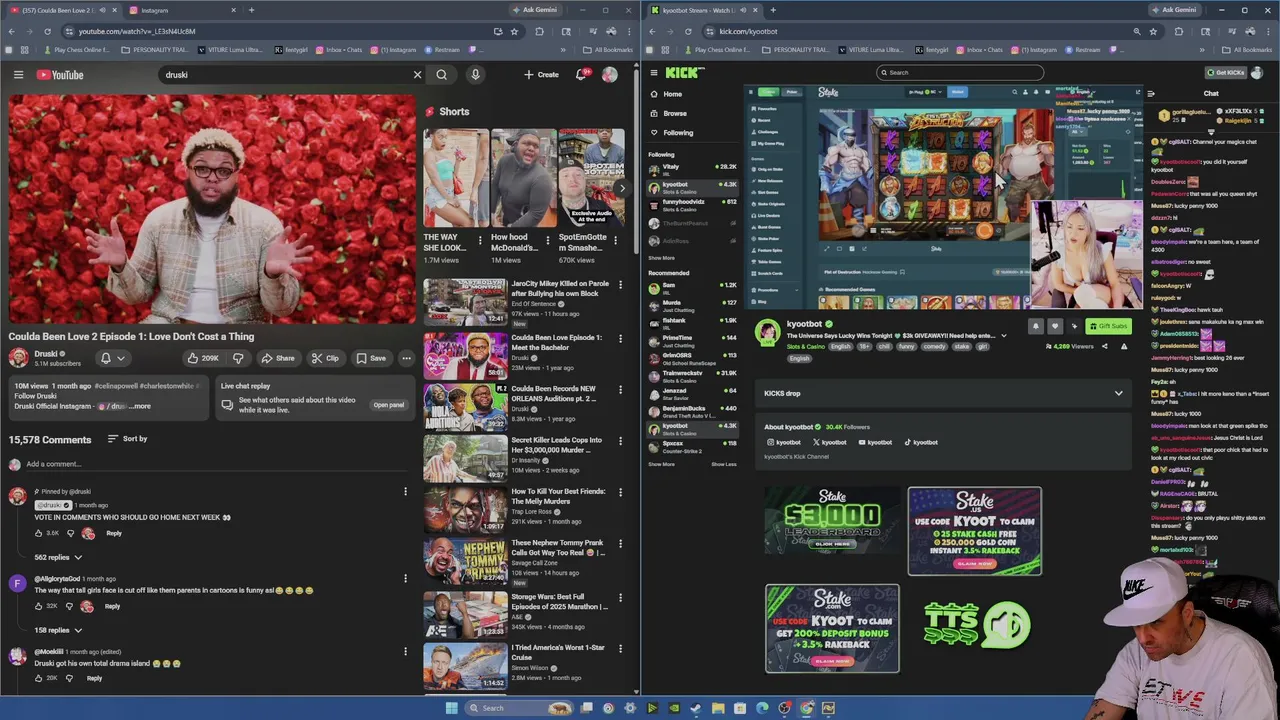Open the YouTube hamburger guide menu
Viewport: 1280px width, 720px height.
coord(18,75)
